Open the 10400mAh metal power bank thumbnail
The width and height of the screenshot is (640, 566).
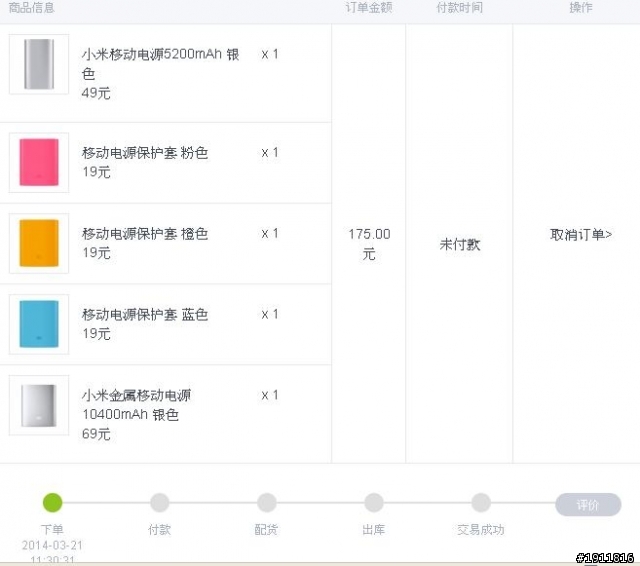pyautogui.click(x=39, y=405)
